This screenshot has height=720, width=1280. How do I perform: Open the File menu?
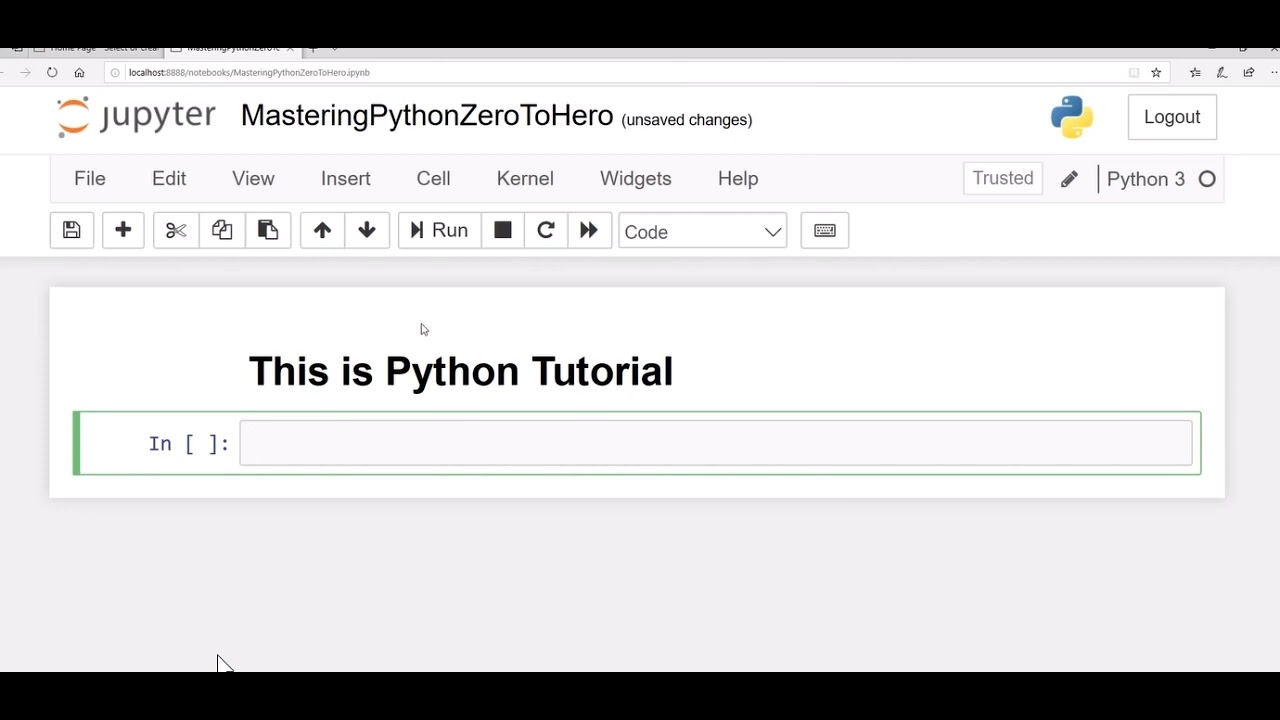click(x=90, y=178)
